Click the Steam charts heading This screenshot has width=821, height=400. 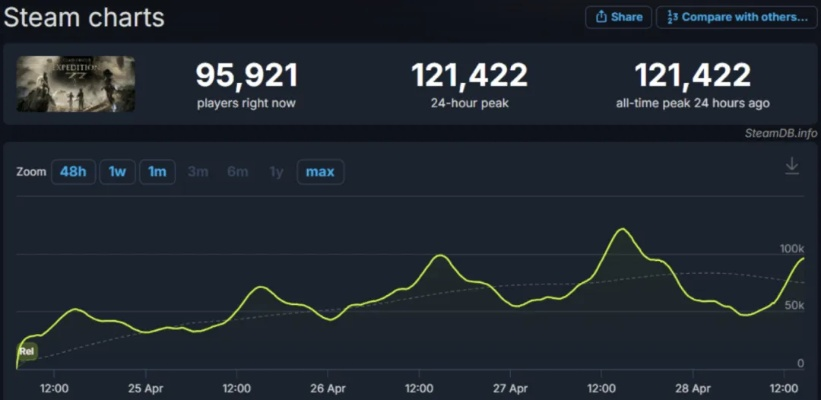[x=84, y=18]
